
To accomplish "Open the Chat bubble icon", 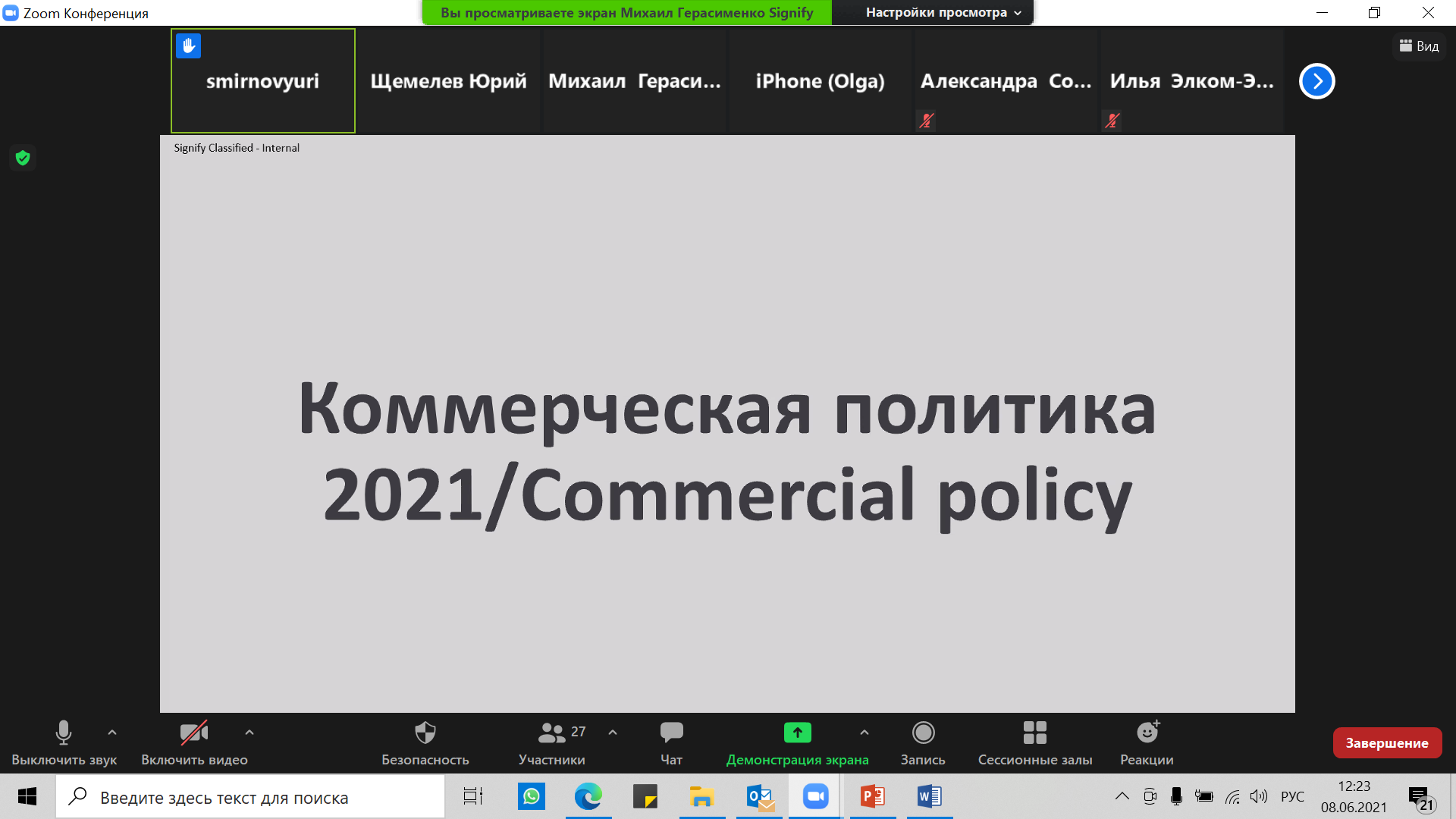I will point(671,733).
